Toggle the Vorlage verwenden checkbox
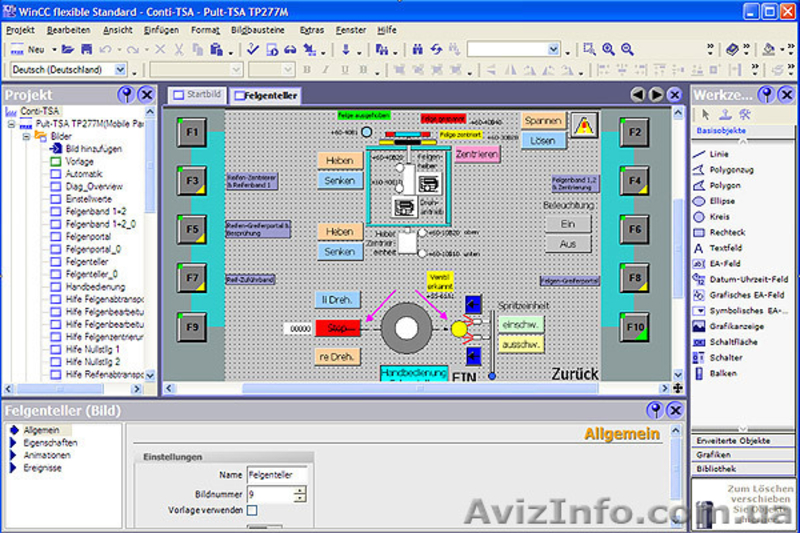This screenshot has height=533, width=800. click(x=252, y=511)
